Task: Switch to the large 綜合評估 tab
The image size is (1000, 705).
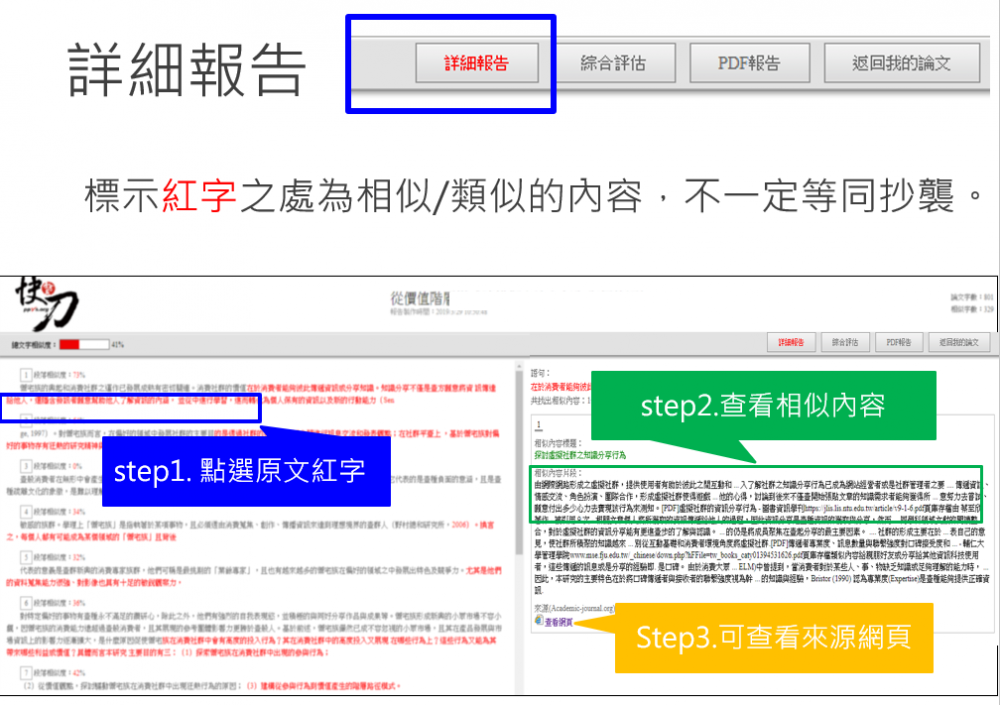Action: (613, 63)
